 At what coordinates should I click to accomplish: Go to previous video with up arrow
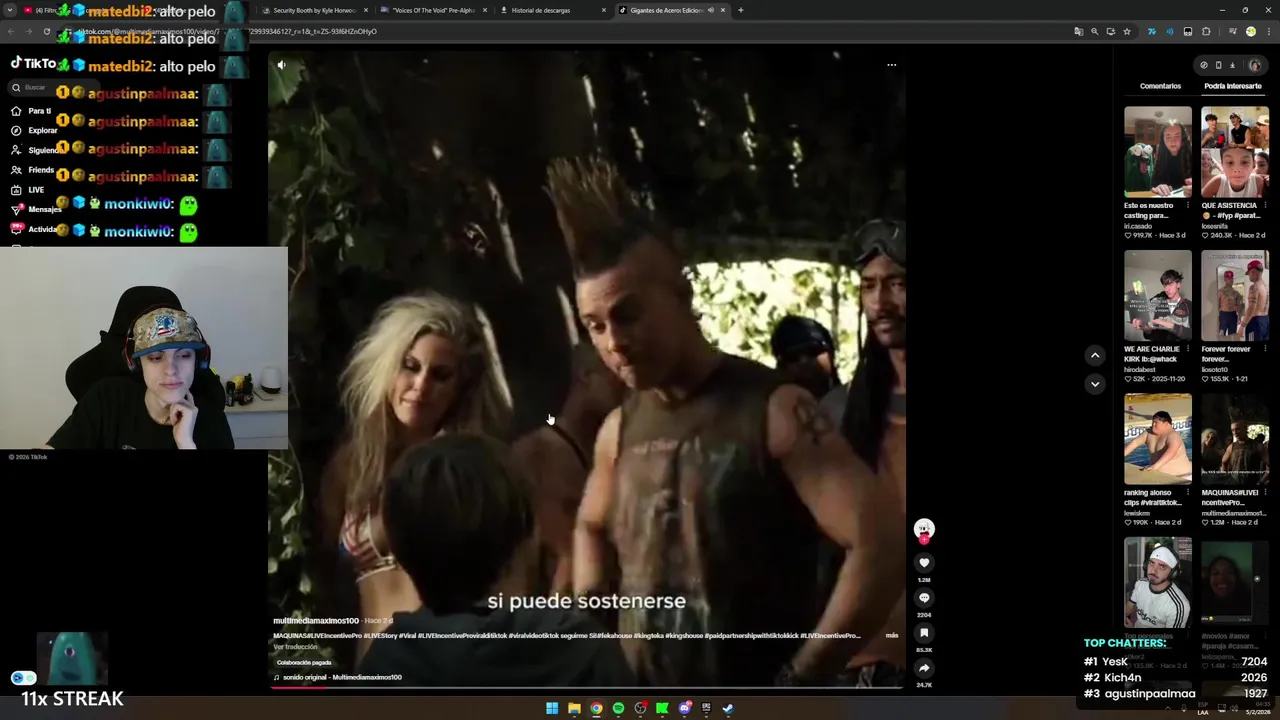click(1095, 355)
